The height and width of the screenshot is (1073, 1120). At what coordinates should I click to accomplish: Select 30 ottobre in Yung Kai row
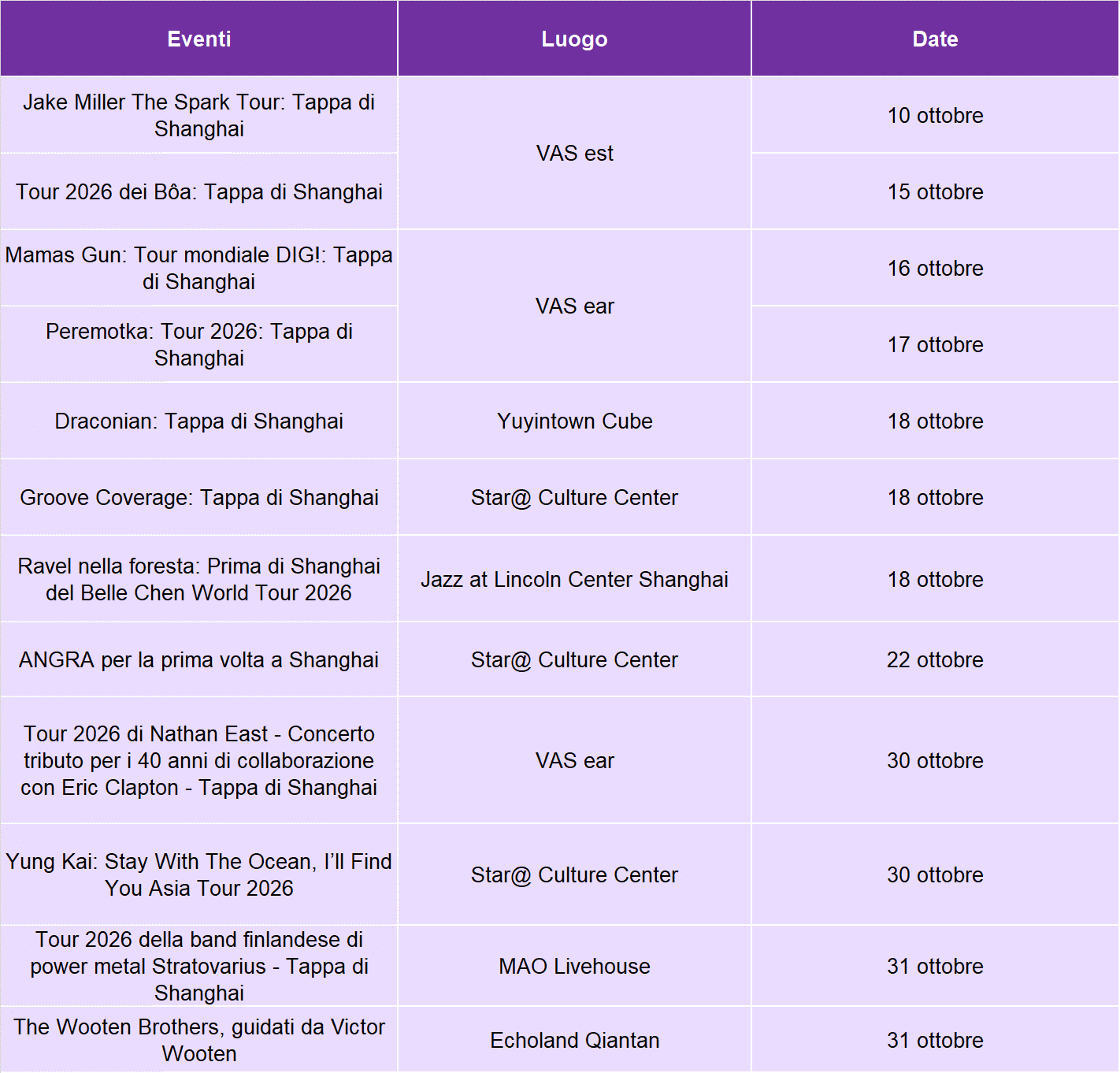pyautogui.click(x=935, y=874)
